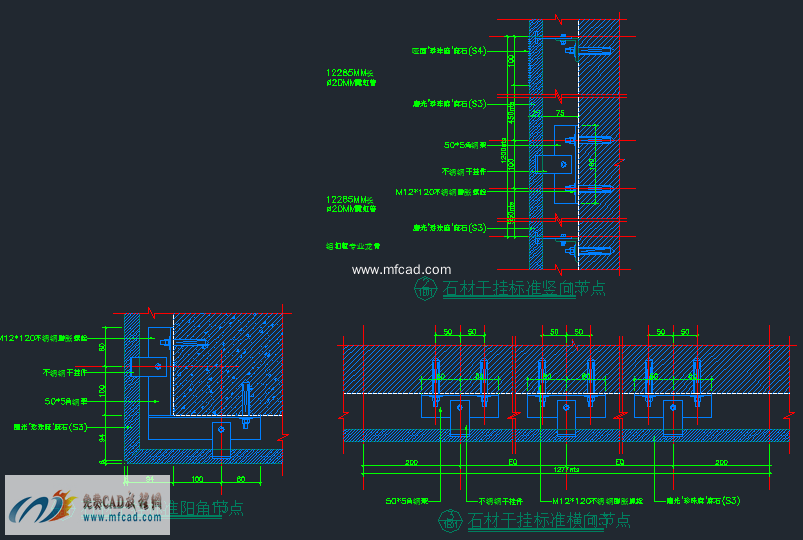Click the 1277mts overall dimension in the horizontal section
Image resolution: width=803 pixels, height=540 pixels.
(x=566, y=469)
